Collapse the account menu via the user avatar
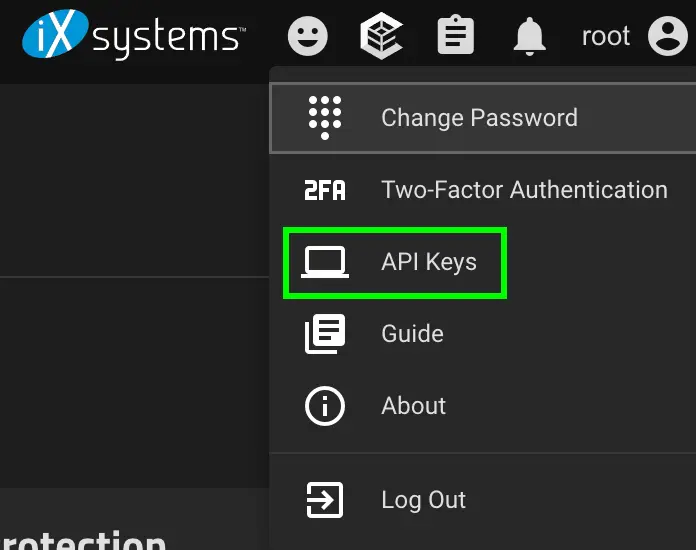The image size is (696, 550). (667, 37)
